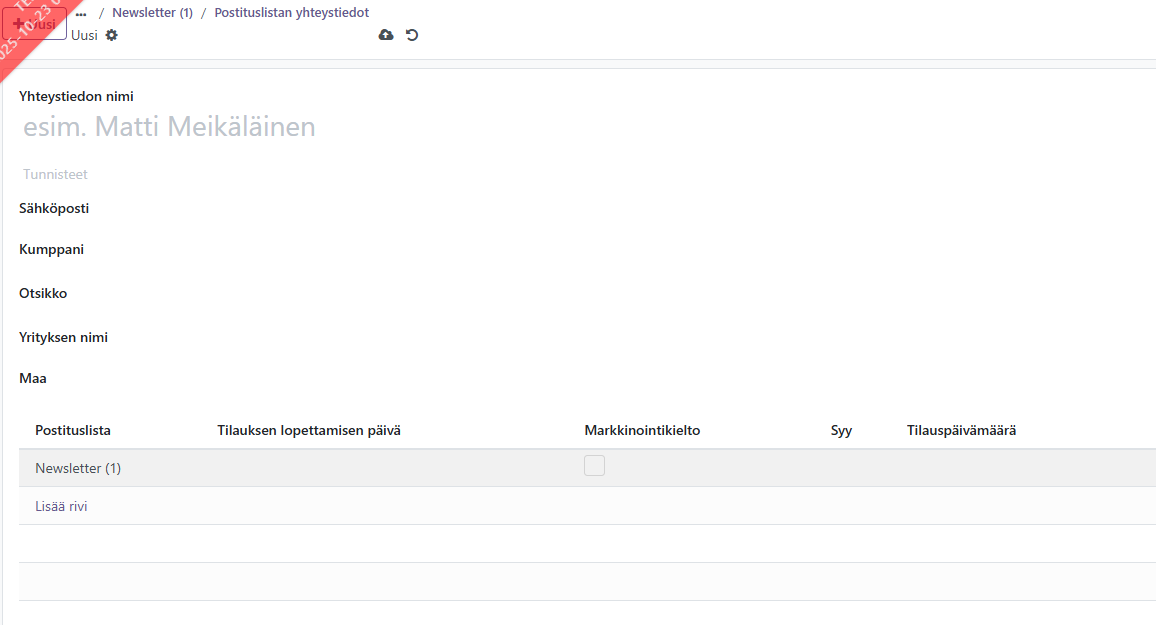
Task: Add a row with Lisää rivi
Action: pos(61,506)
